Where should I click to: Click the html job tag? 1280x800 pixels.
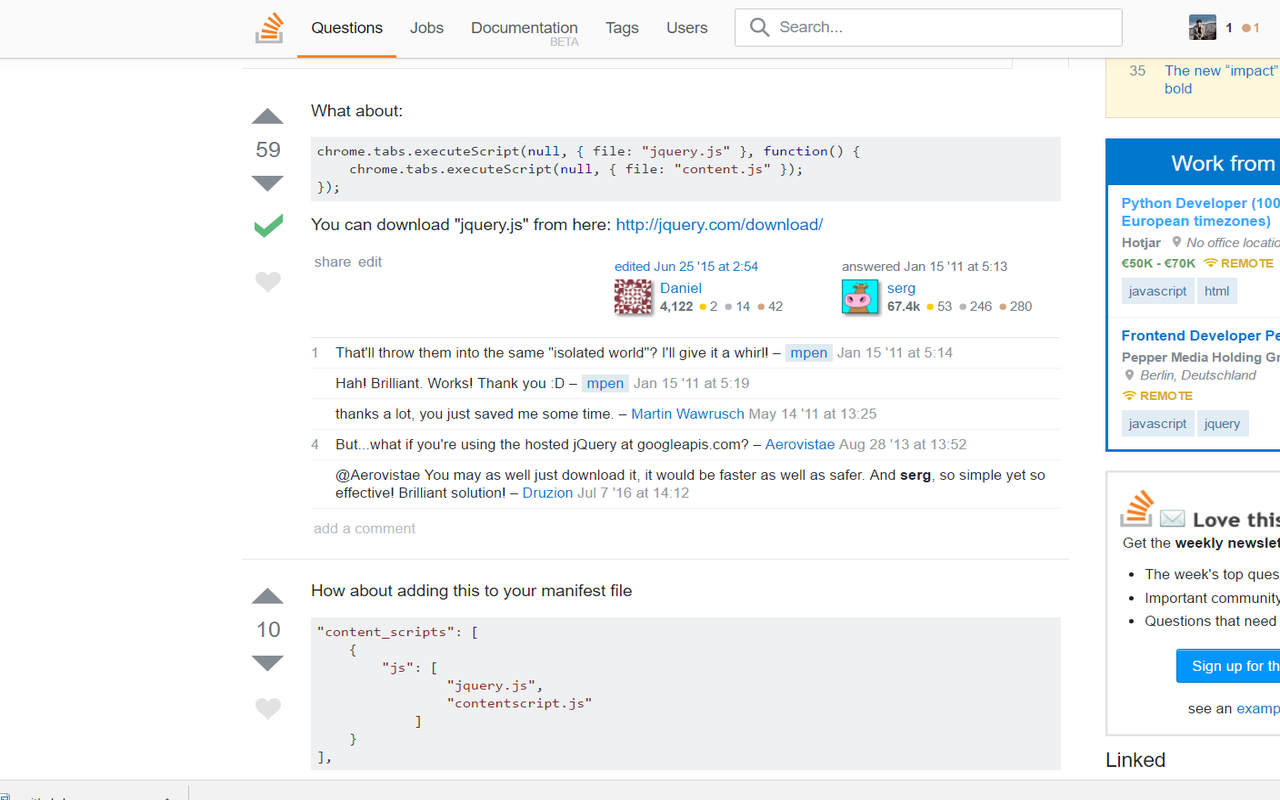(x=1217, y=291)
